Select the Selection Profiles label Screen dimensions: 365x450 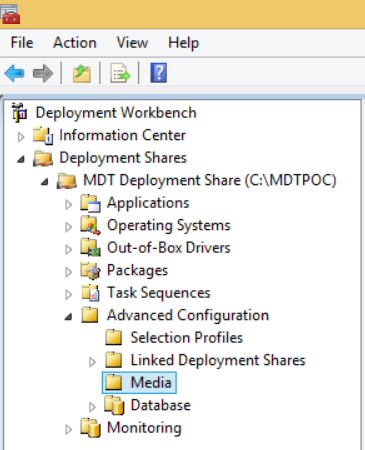(187, 337)
